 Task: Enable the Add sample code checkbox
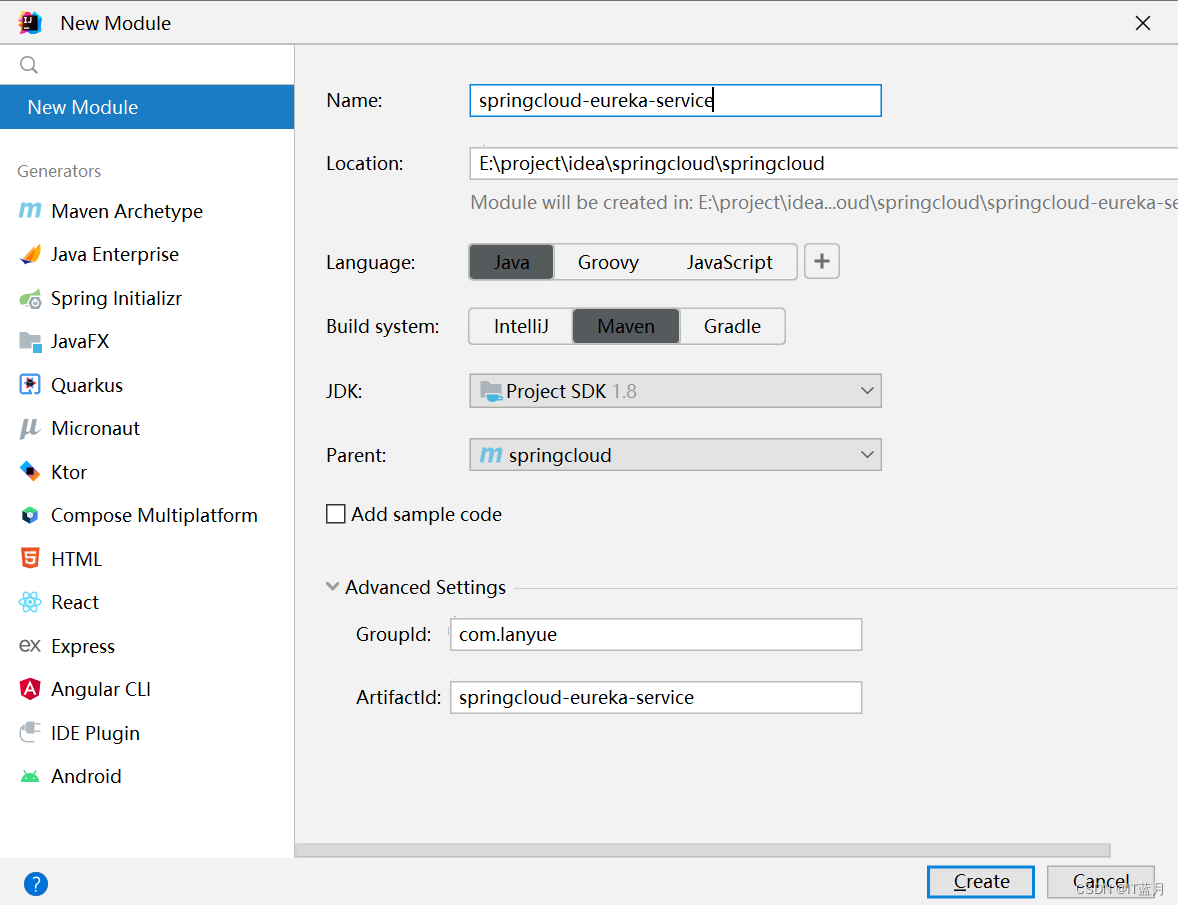[x=336, y=514]
